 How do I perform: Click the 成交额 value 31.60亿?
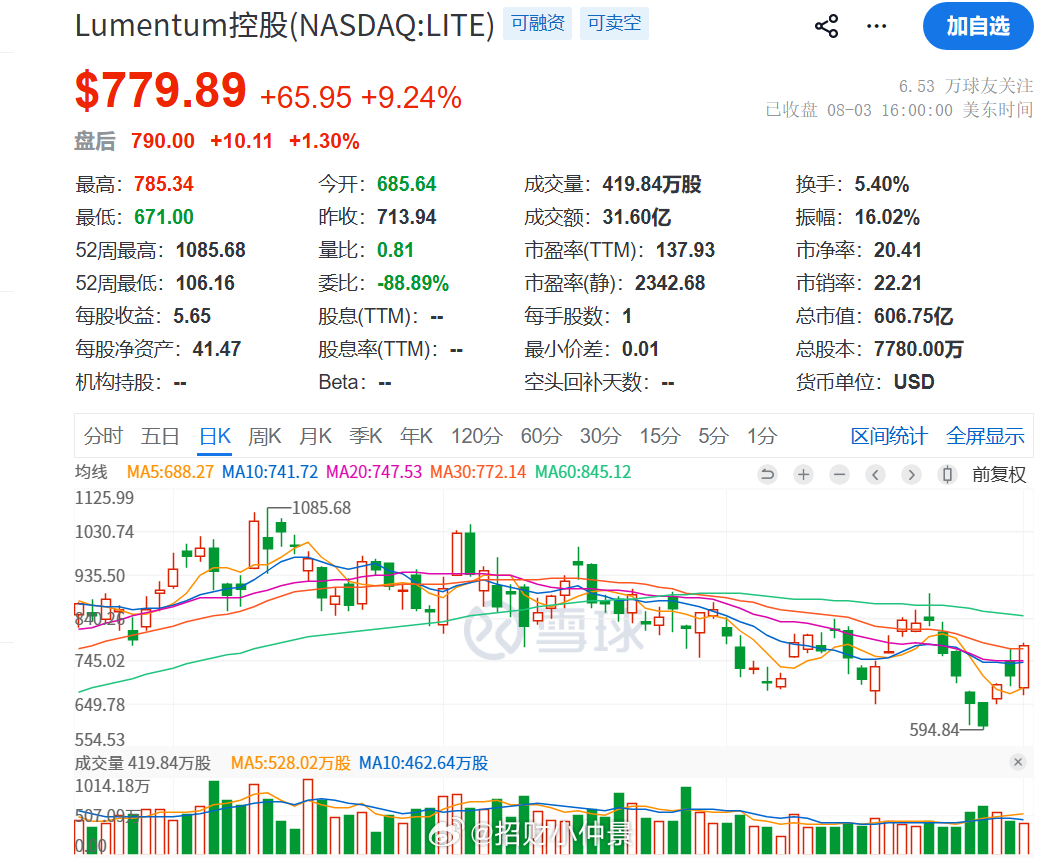coord(636,217)
